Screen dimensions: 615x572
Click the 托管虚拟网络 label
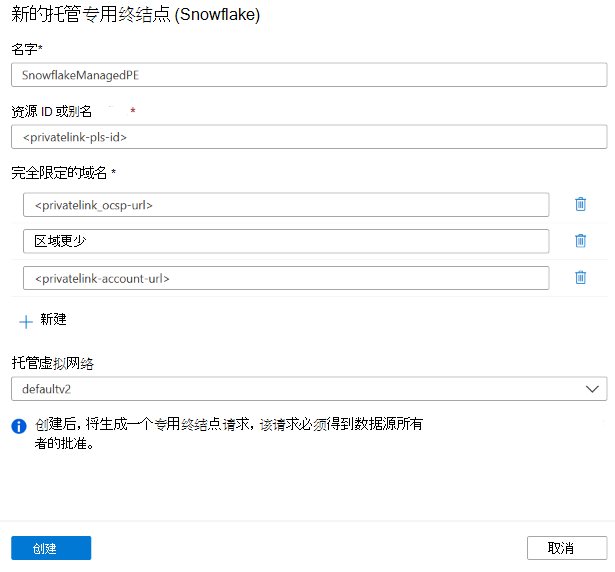(x=53, y=363)
